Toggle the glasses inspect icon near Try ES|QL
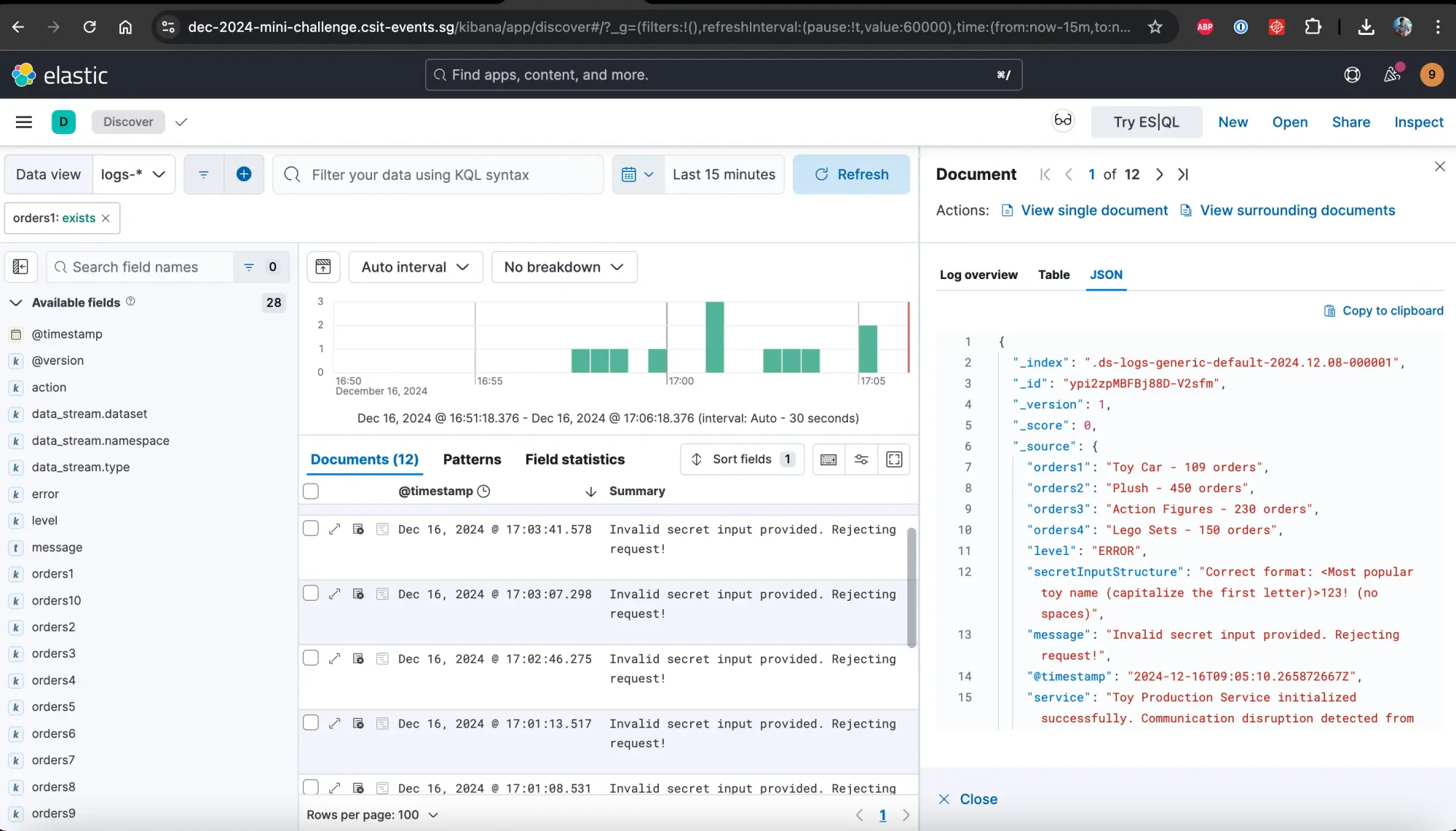 [x=1063, y=120]
